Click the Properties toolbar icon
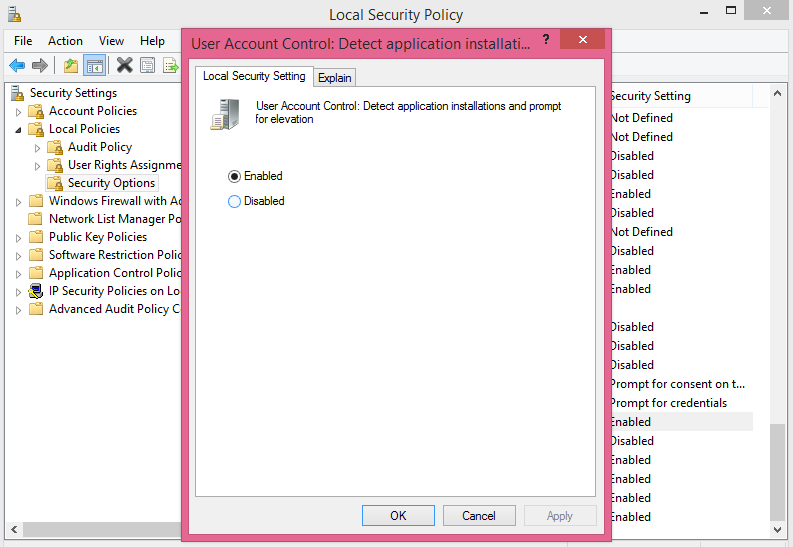The image size is (793, 547). click(x=147, y=66)
